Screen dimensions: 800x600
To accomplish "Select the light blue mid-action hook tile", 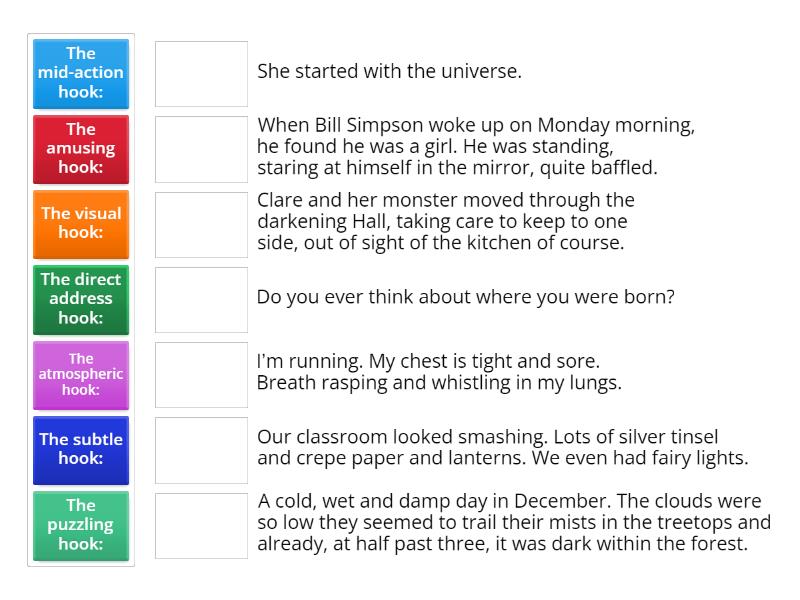I will (81, 73).
